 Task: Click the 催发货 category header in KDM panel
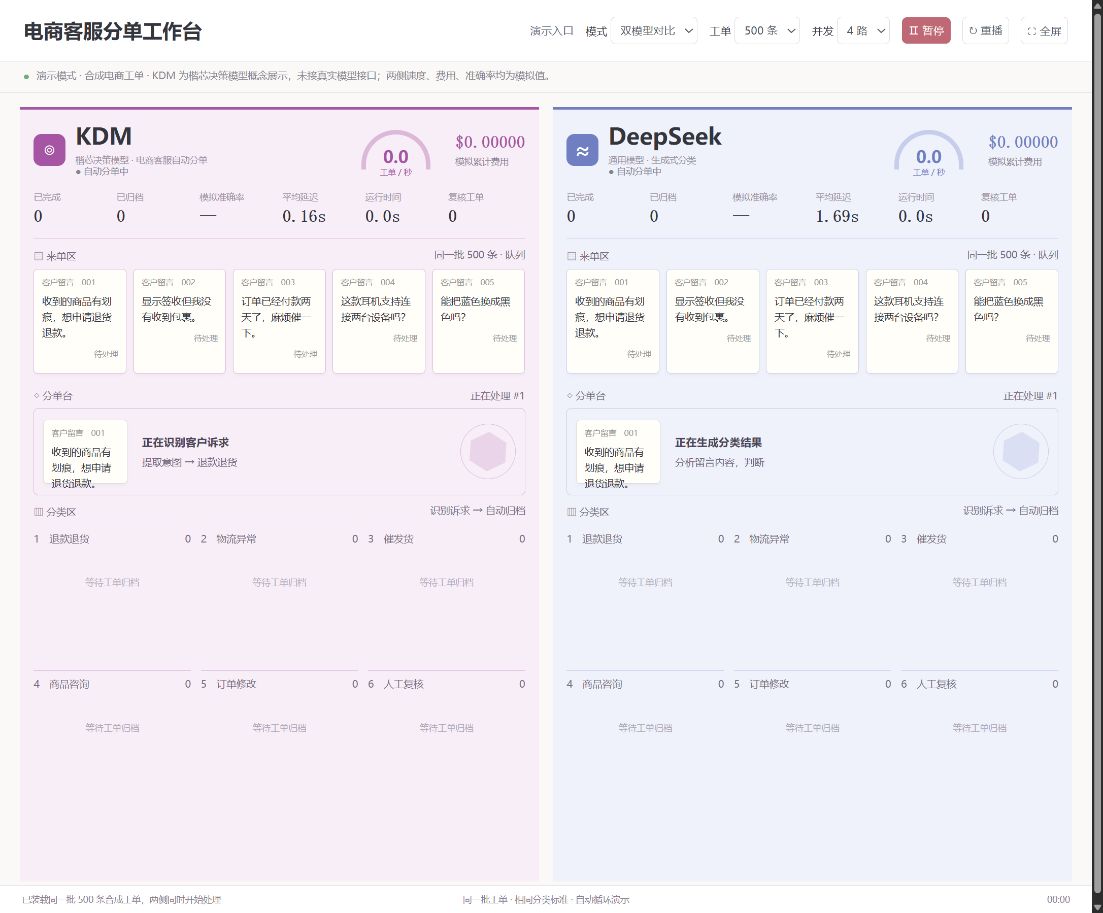(x=447, y=539)
